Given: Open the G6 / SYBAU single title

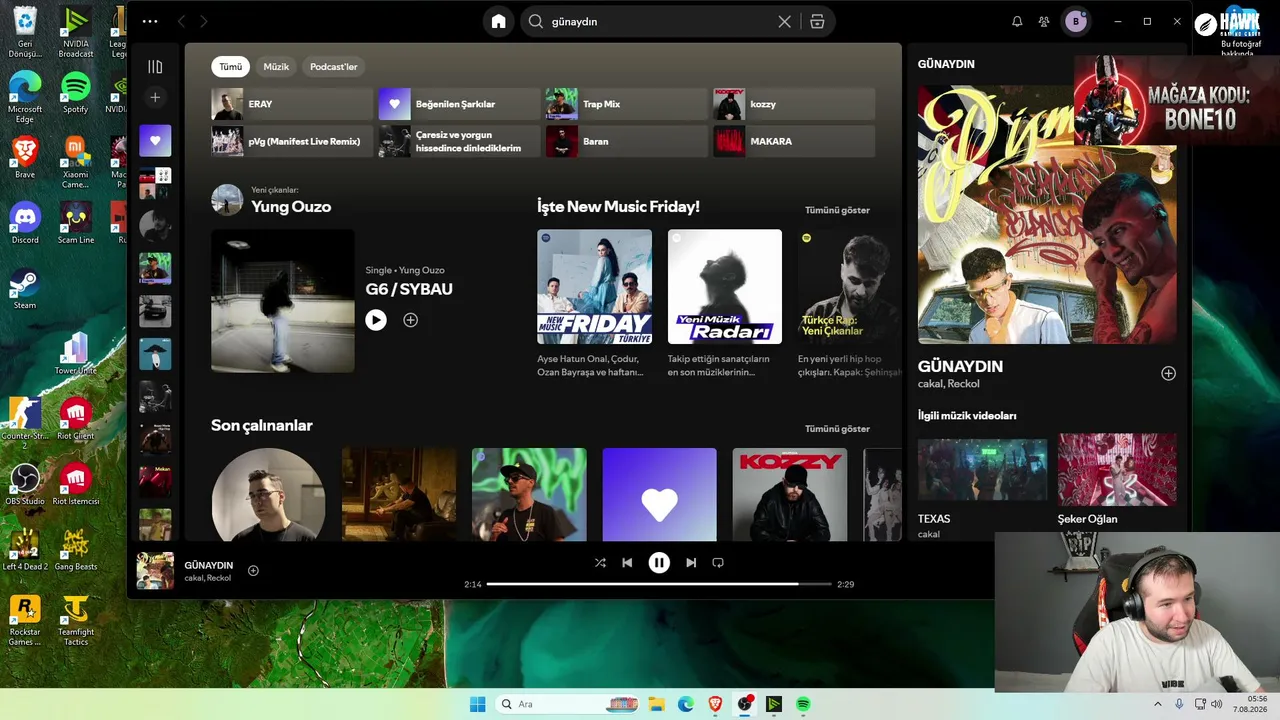Looking at the screenshot, I should 409,289.
